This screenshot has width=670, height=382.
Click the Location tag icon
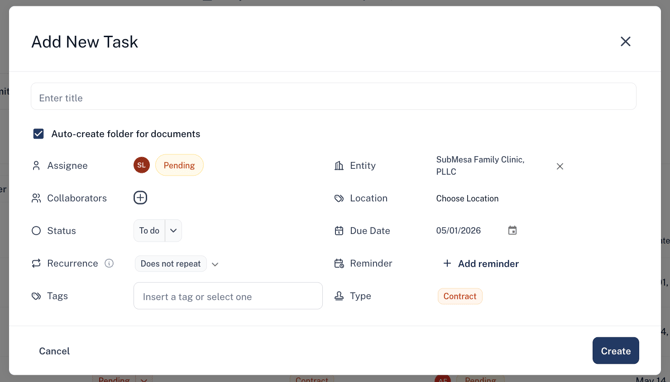tap(339, 198)
